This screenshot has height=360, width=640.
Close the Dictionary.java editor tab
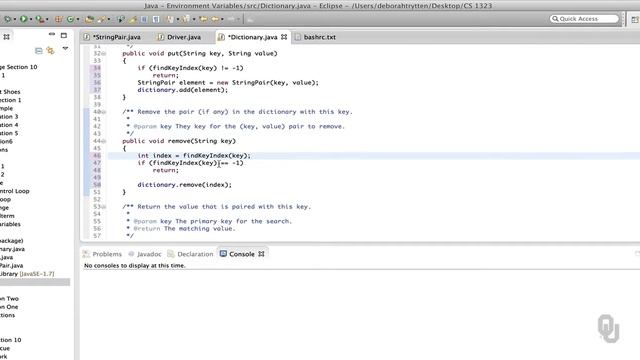point(284,37)
